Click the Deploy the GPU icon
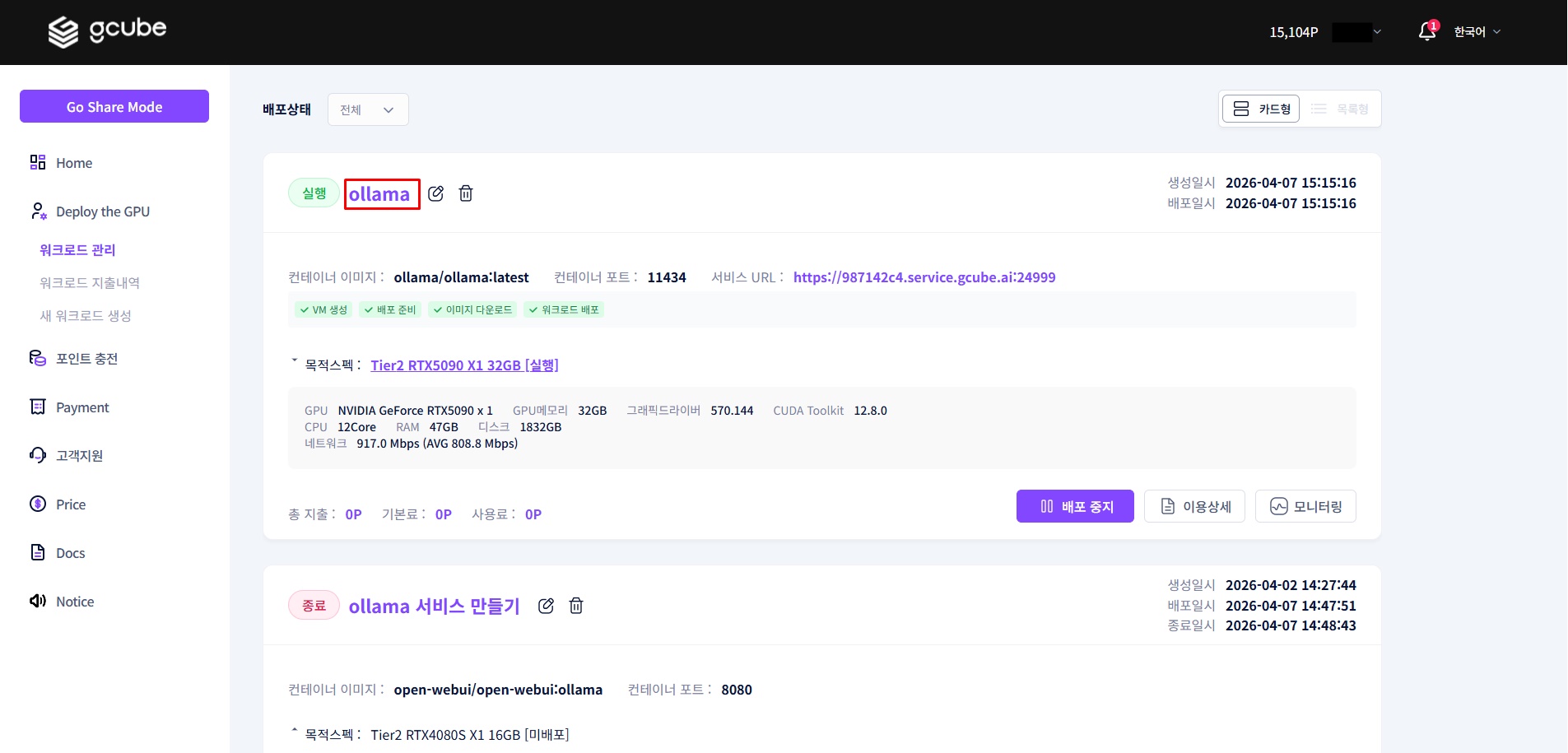This screenshot has height=753, width=1568. [x=38, y=211]
